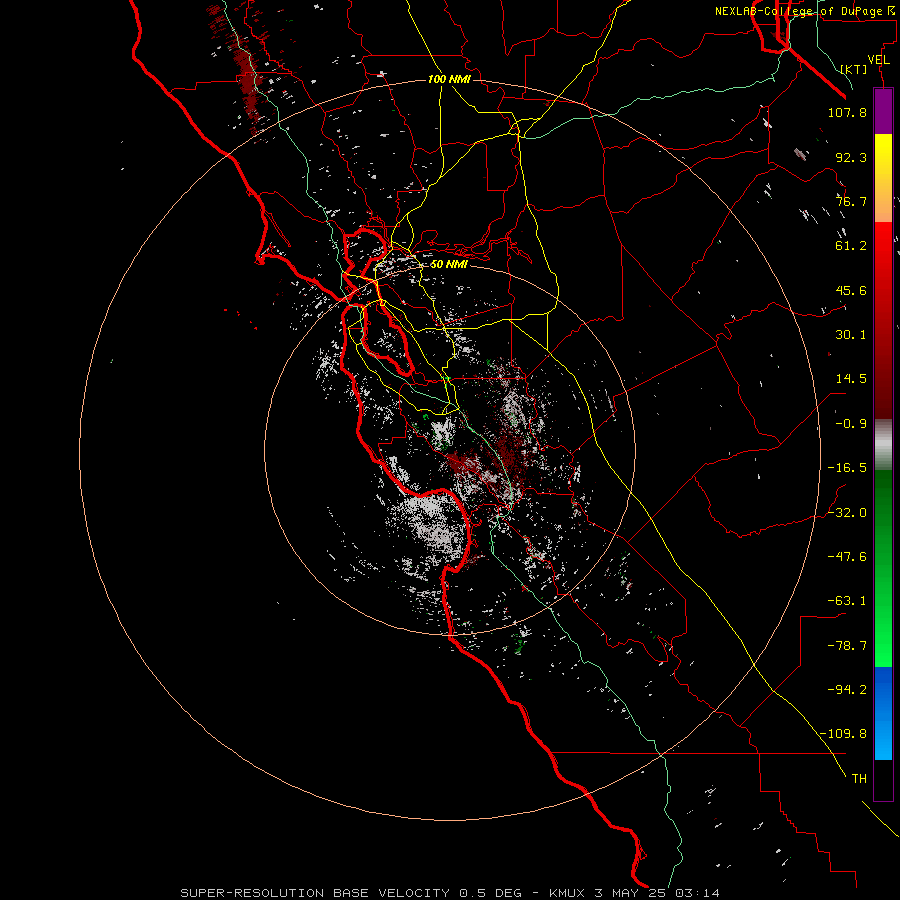Pick the green segment of color bar

(x=883, y=568)
